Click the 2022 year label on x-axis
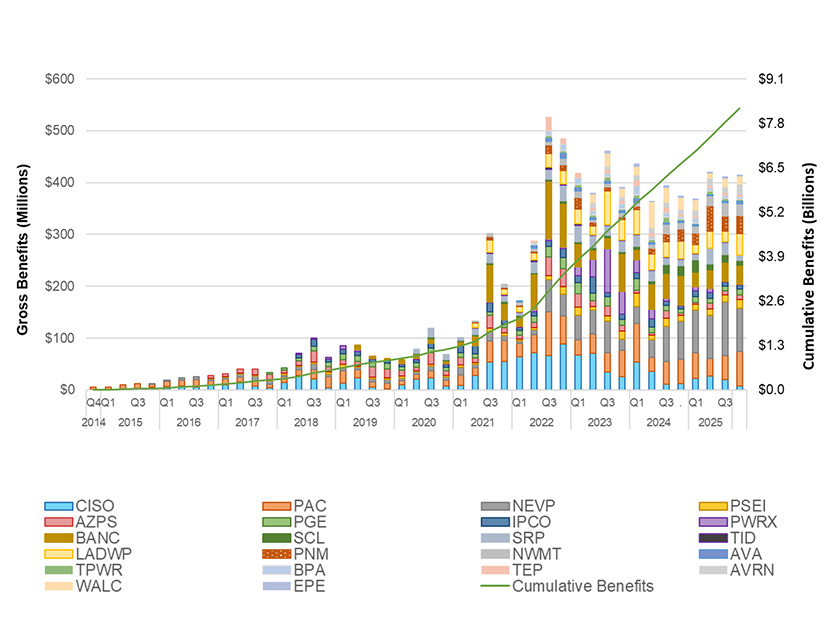Viewport: 826px width, 620px height. click(x=541, y=423)
